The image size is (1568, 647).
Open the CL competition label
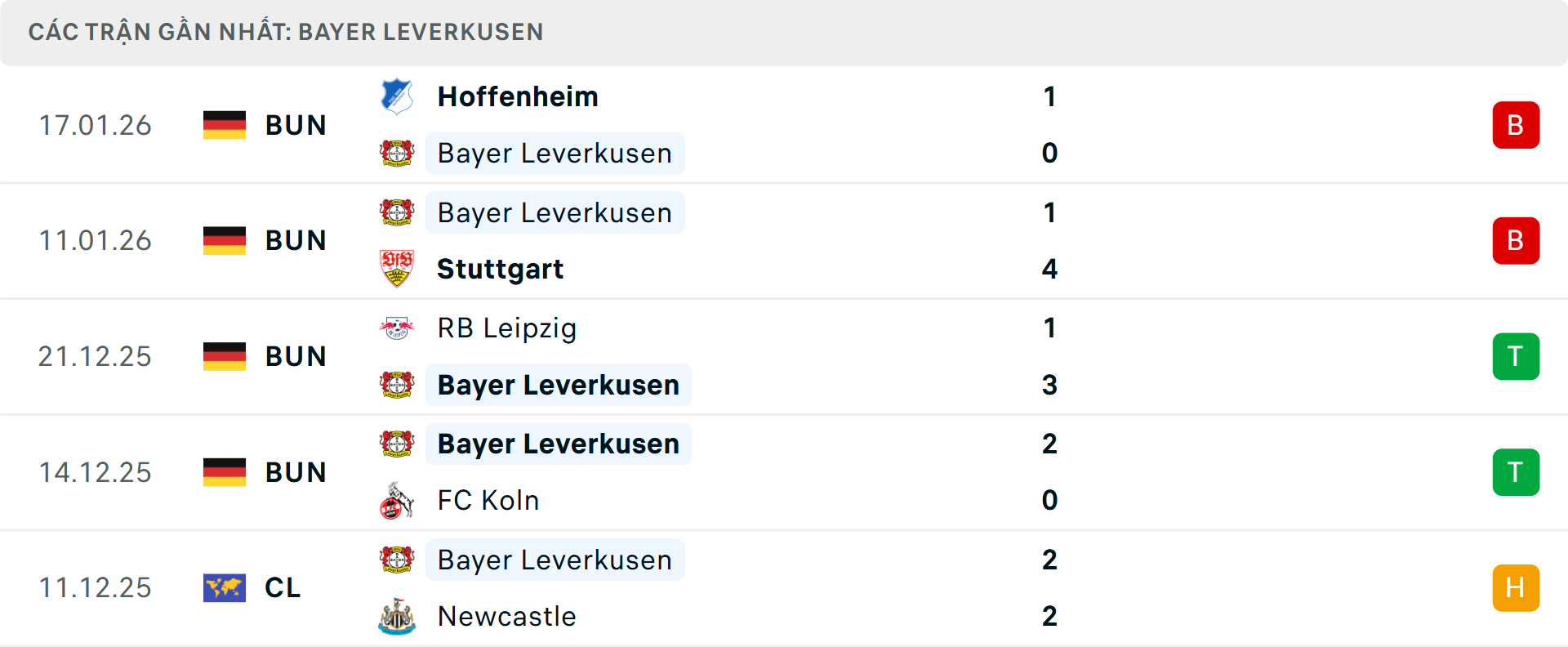(282, 587)
